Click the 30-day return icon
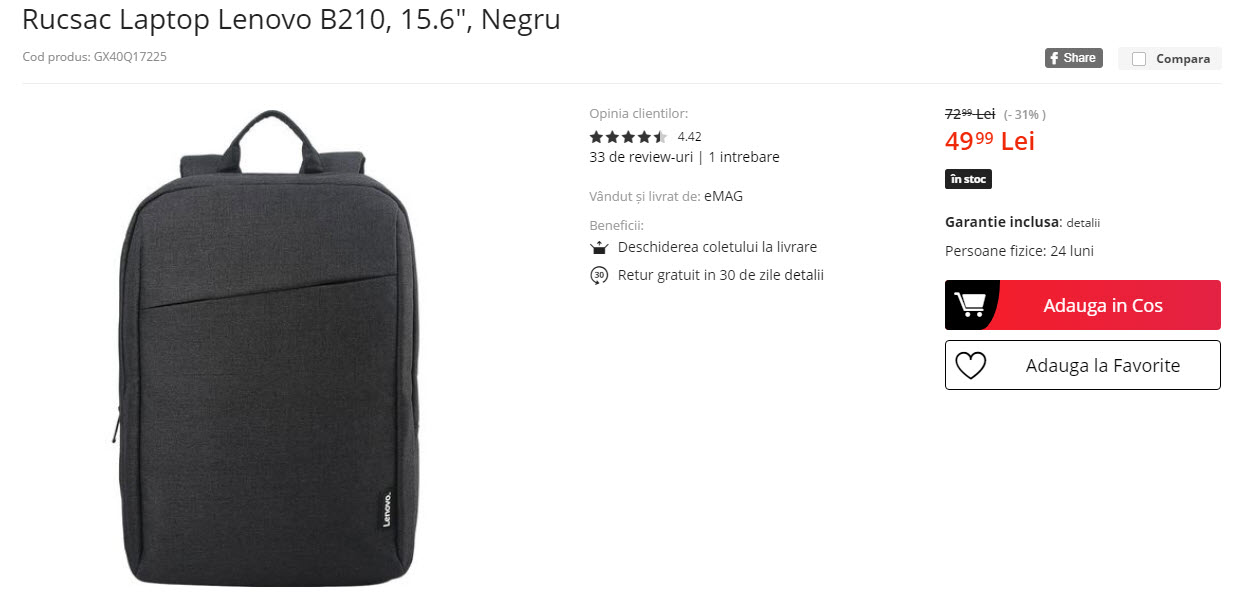The image size is (1241, 599). 599,275
